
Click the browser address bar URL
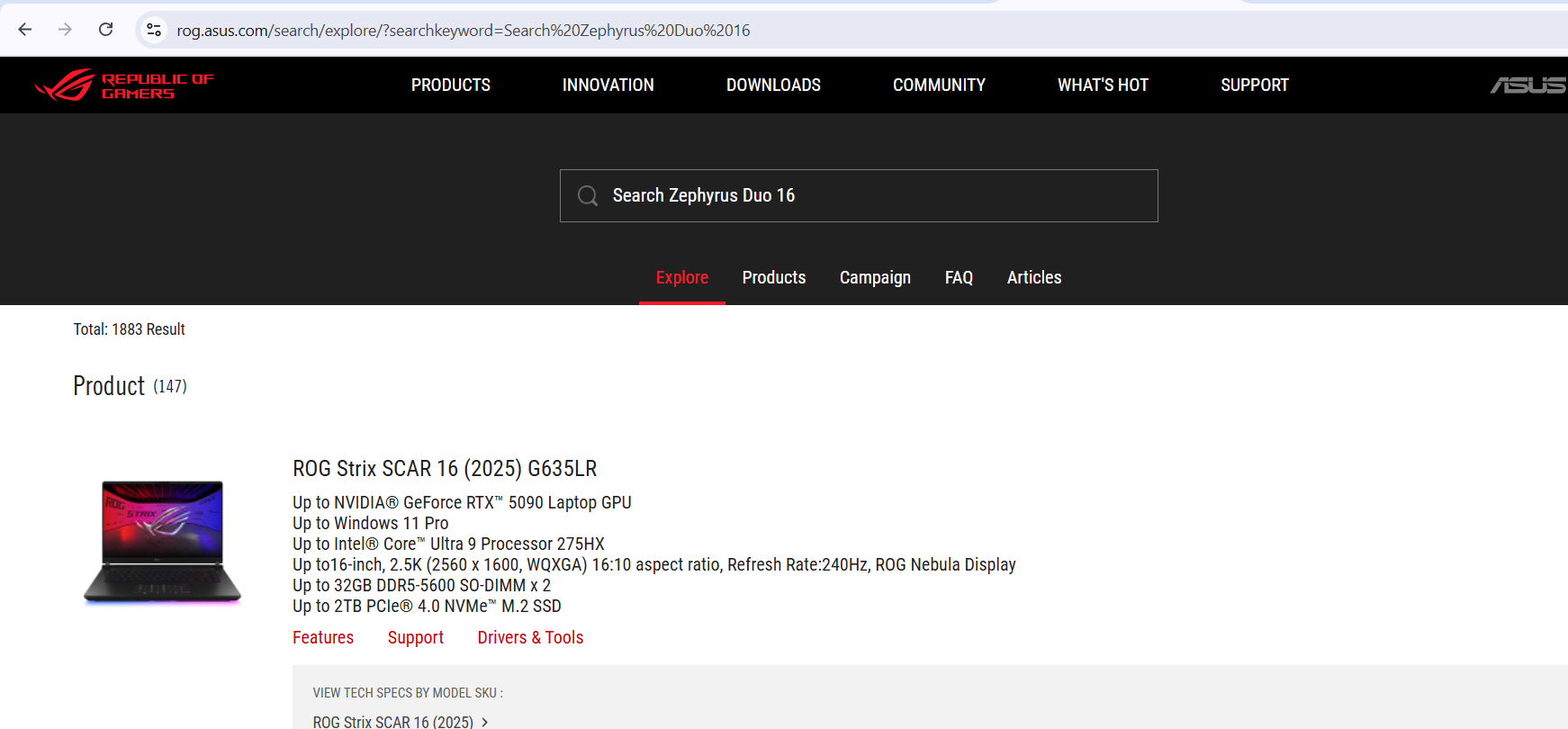pos(464,31)
